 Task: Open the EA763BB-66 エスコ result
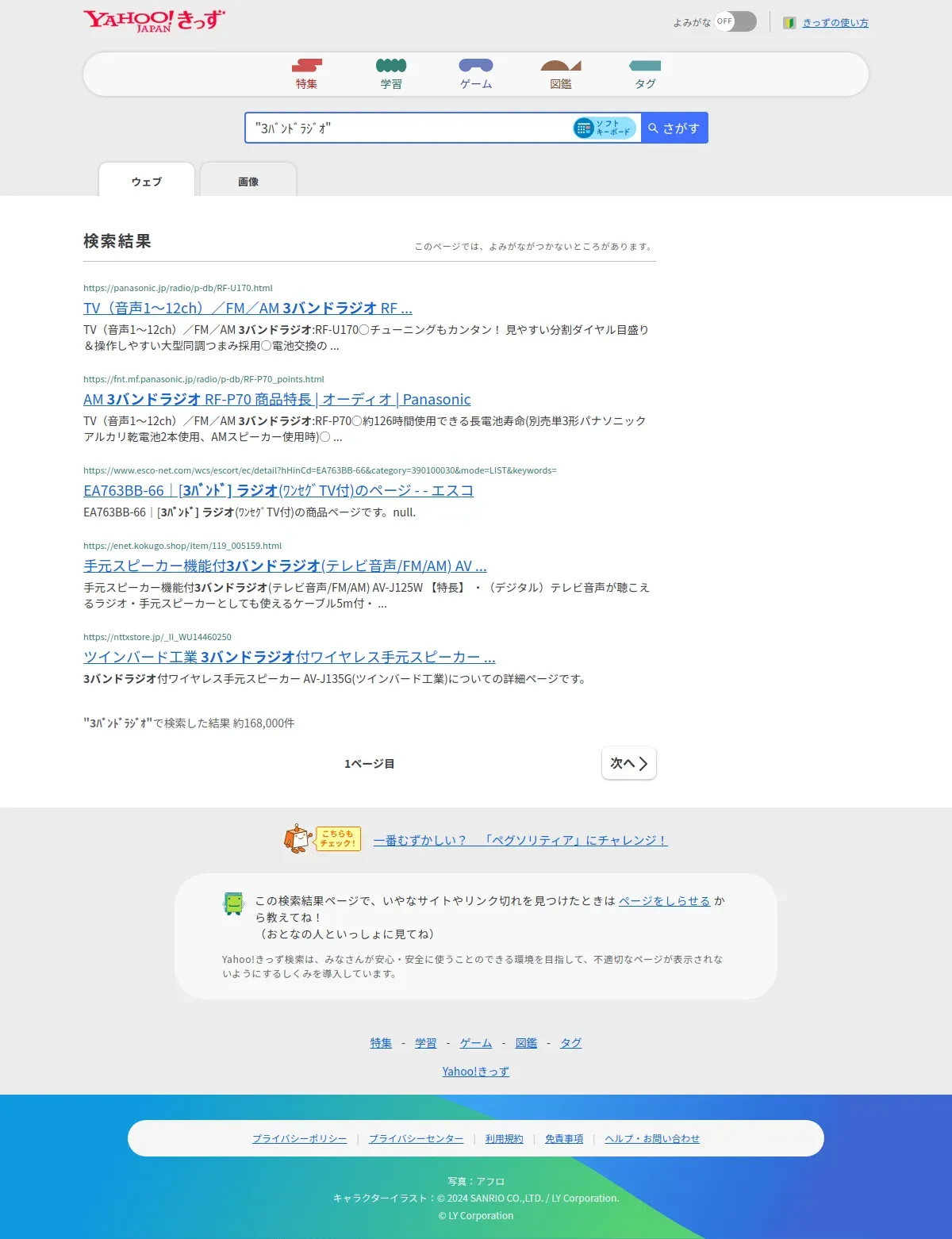point(278,490)
